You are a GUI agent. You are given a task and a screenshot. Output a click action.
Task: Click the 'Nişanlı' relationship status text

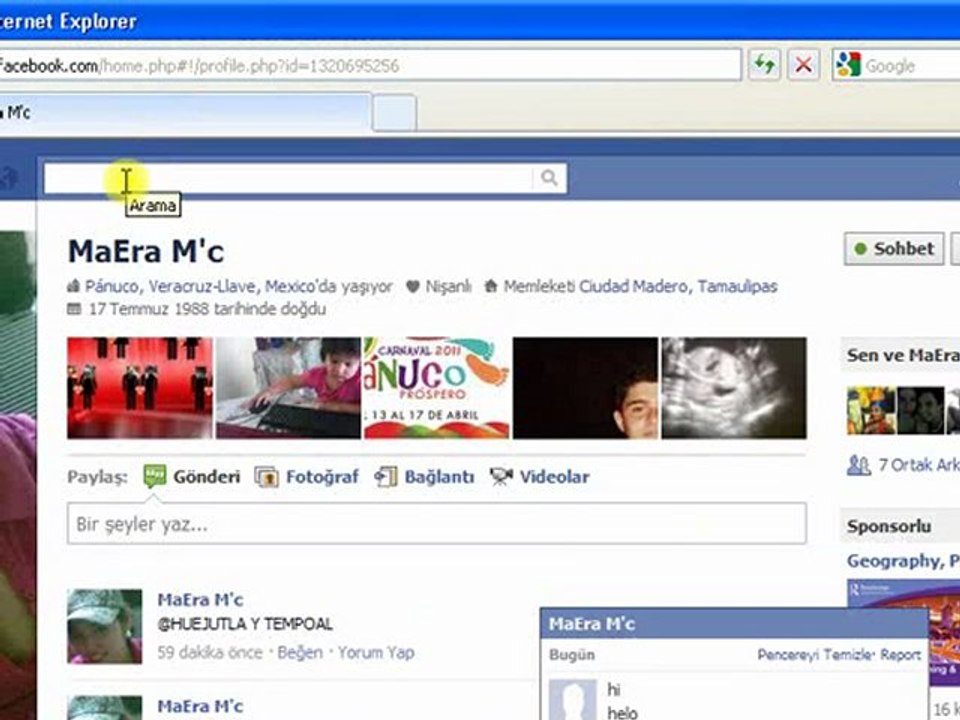point(448,286)
